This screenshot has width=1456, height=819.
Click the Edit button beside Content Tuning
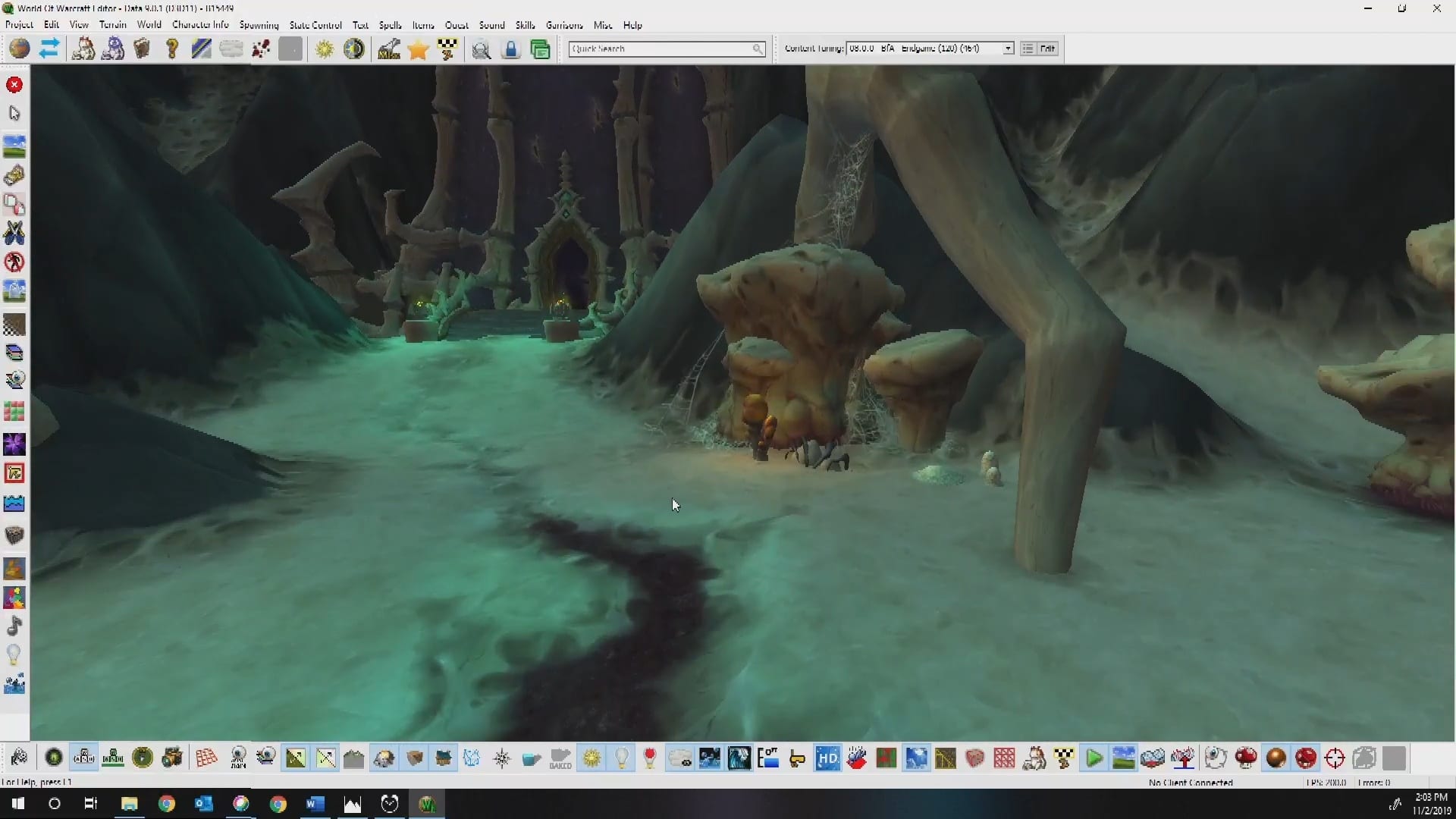pos(1047,49)
